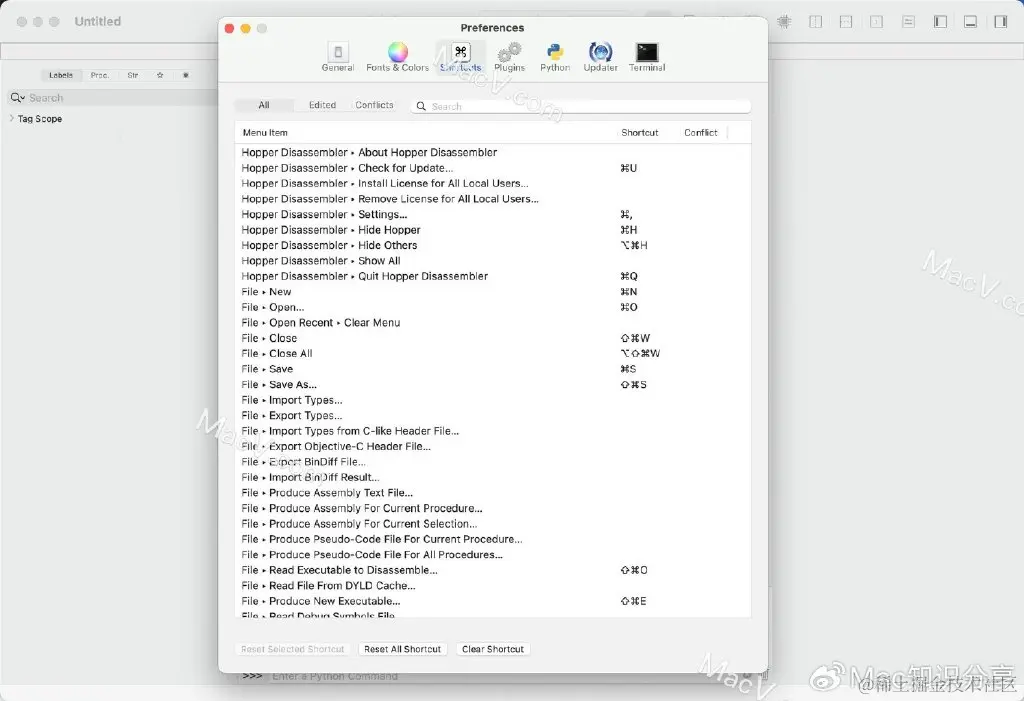Click the magnifier icon in the shortcuts search
This screenshot has height=701, width=1024.
pos(421,106)
